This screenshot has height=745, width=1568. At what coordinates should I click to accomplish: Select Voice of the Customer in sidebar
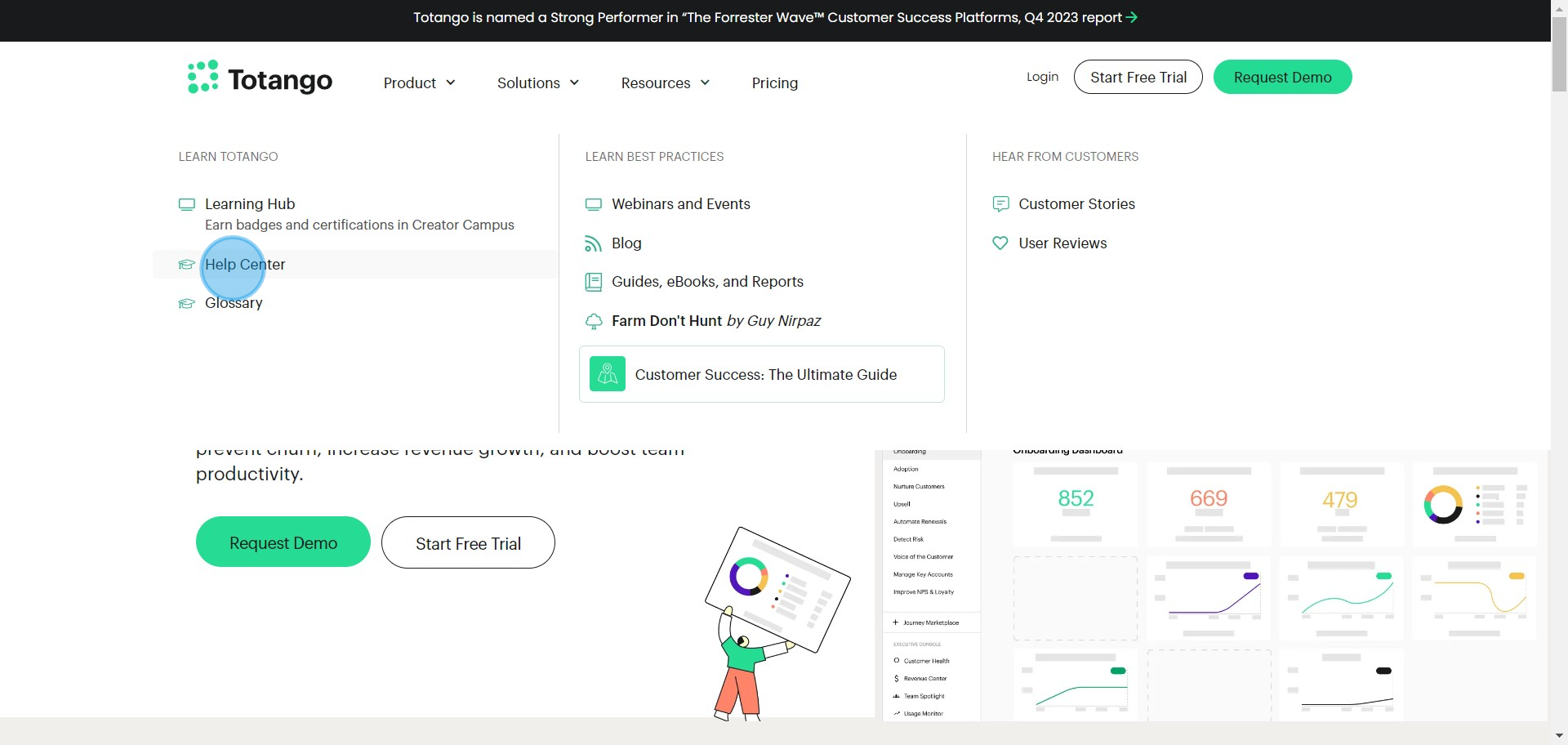tap(923, 557)
